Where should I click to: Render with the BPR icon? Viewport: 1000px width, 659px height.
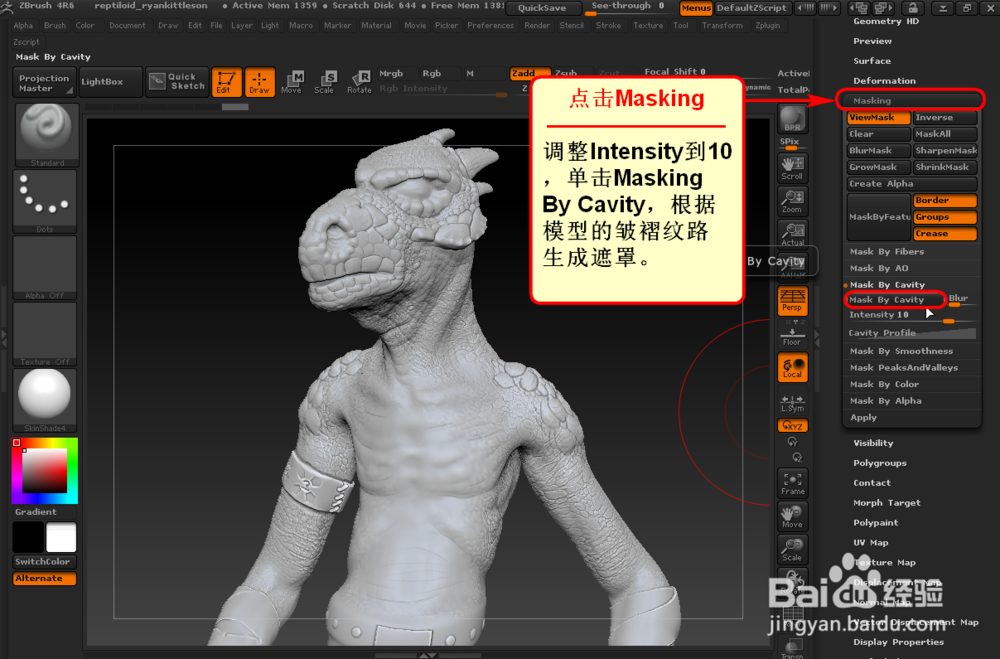793,119
